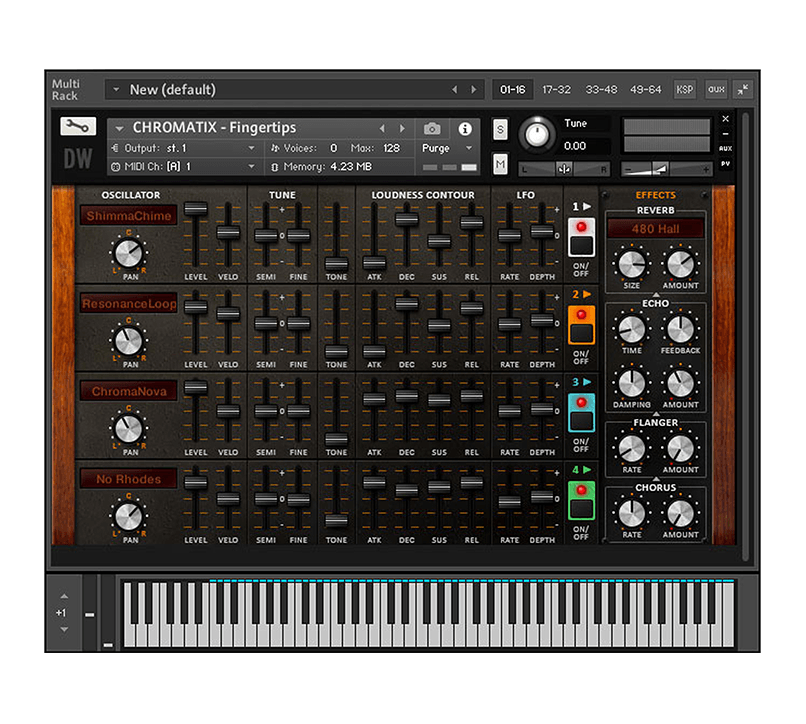This screenshot has height=724, width=806.
Task: Open instrument edit mode with wrench icon
Action: point(77,126)
